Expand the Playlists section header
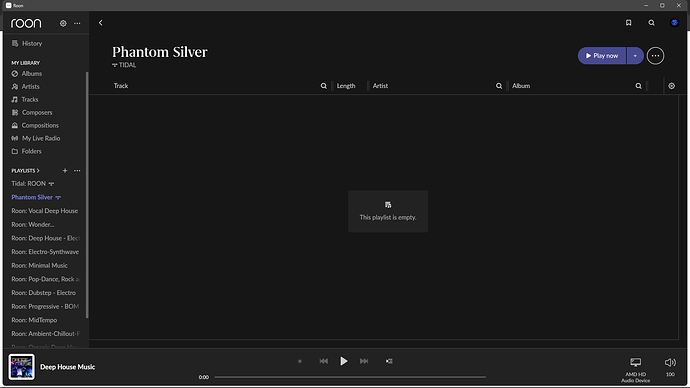The width and height of the screenshot is (690, 388). coord(26,171)
